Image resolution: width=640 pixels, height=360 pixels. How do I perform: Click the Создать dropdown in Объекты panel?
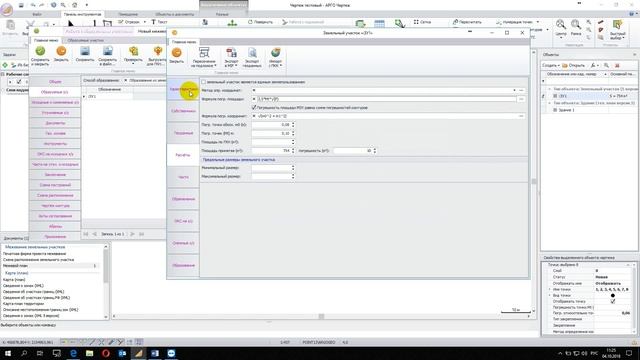551,65
